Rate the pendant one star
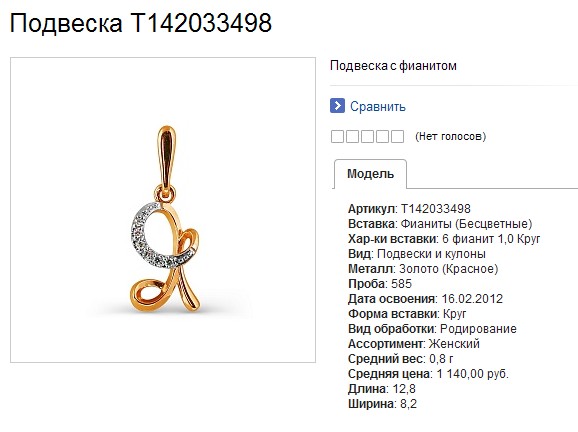This screenshot has width=578, height=432. (337, 136)
